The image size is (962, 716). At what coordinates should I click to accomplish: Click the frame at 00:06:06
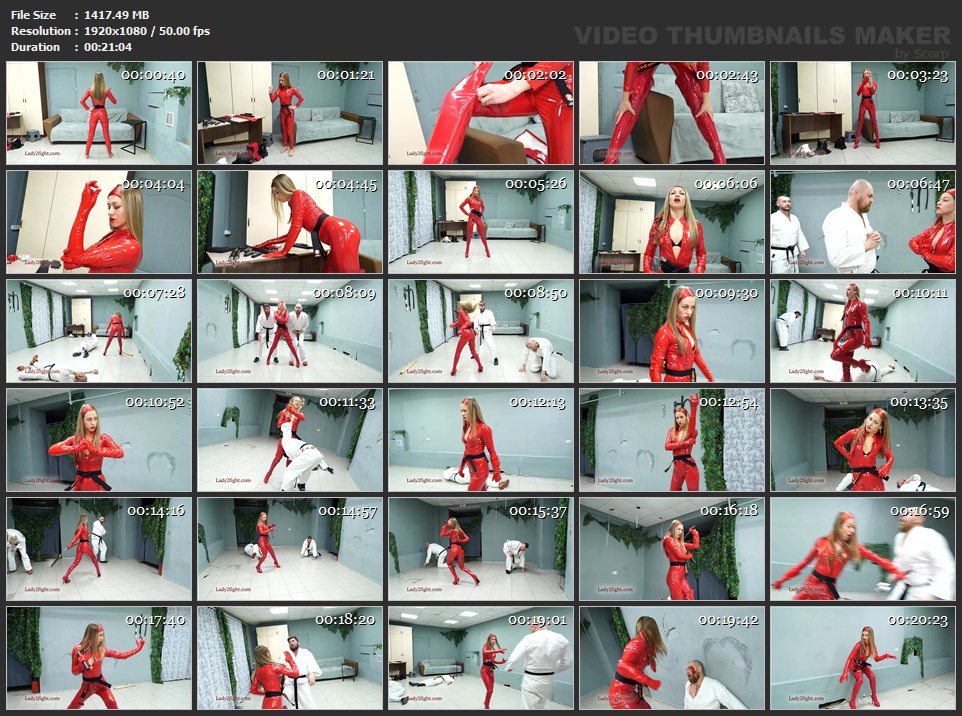point(672,222)
